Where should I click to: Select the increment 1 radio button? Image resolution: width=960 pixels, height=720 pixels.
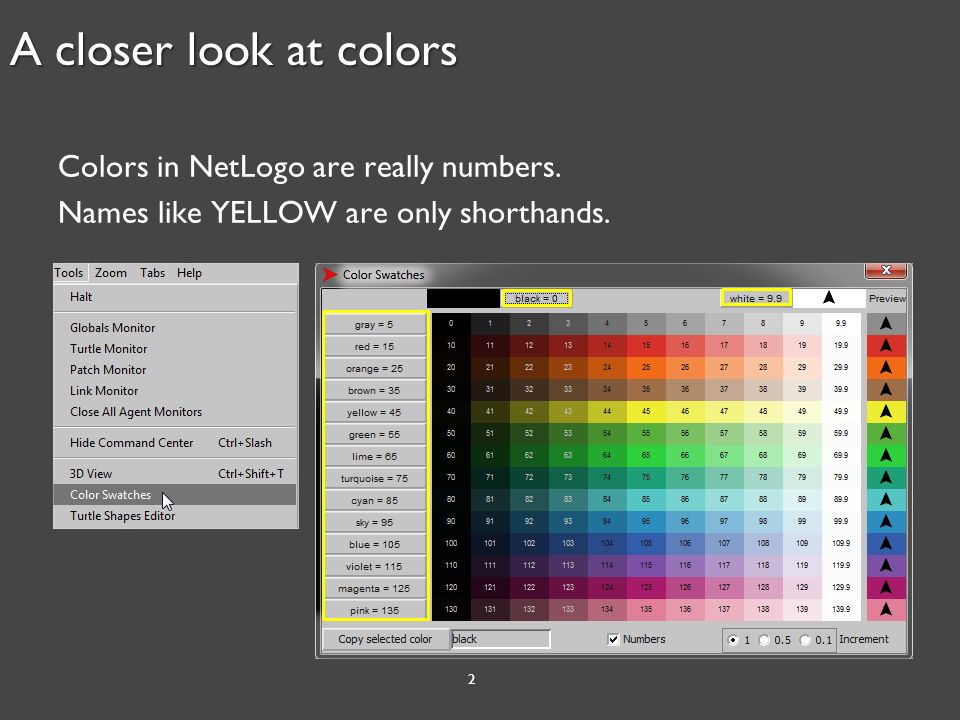pos(732,640)
